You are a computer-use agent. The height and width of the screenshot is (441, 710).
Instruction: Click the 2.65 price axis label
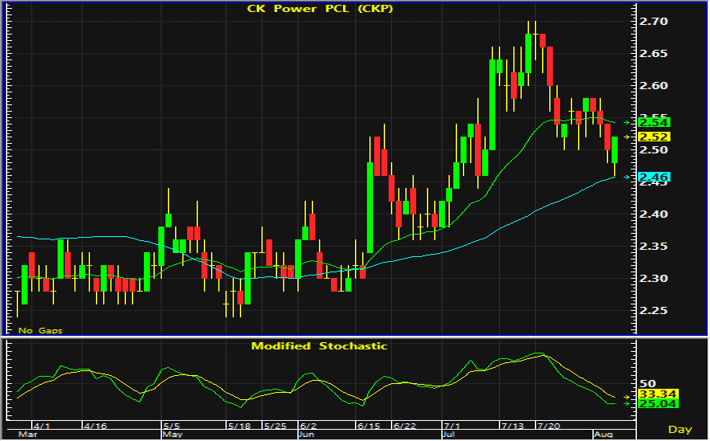pos(653,53)
